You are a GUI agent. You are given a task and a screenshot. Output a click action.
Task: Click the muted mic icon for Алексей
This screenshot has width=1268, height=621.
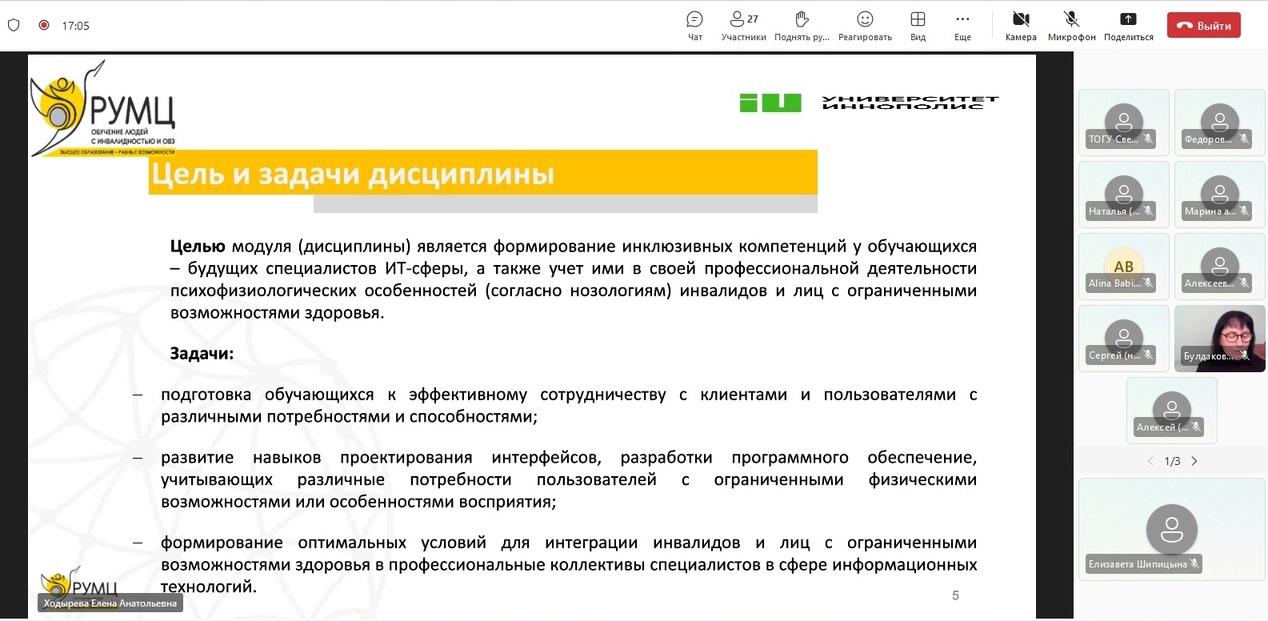pyautogui.click(x=1196, y=428)
